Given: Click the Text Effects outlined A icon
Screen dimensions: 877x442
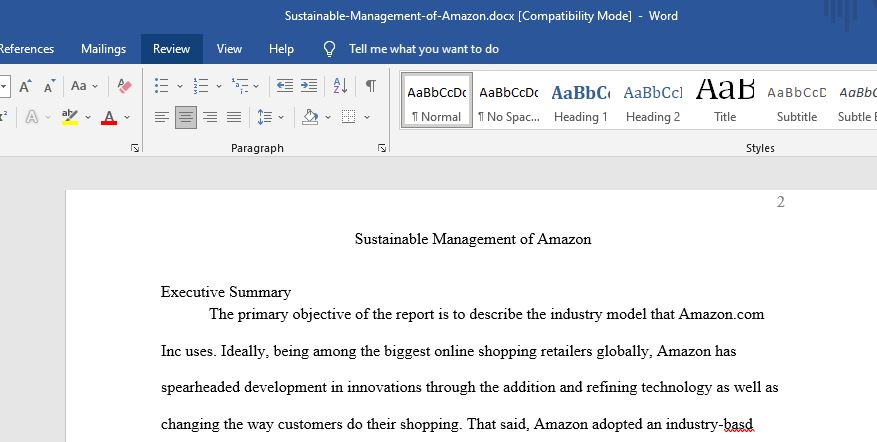Looking at the screenshot, I should click(32, 117).
